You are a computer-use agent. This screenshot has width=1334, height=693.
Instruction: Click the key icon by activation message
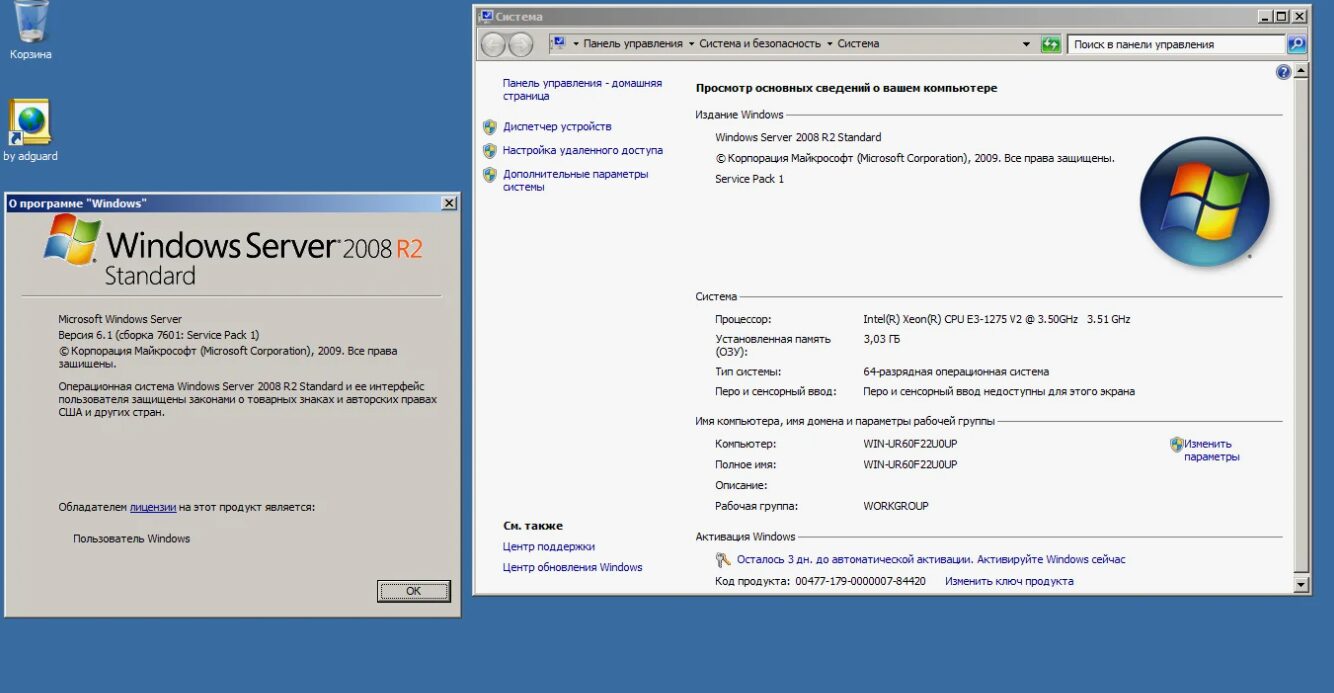(723, 560)
